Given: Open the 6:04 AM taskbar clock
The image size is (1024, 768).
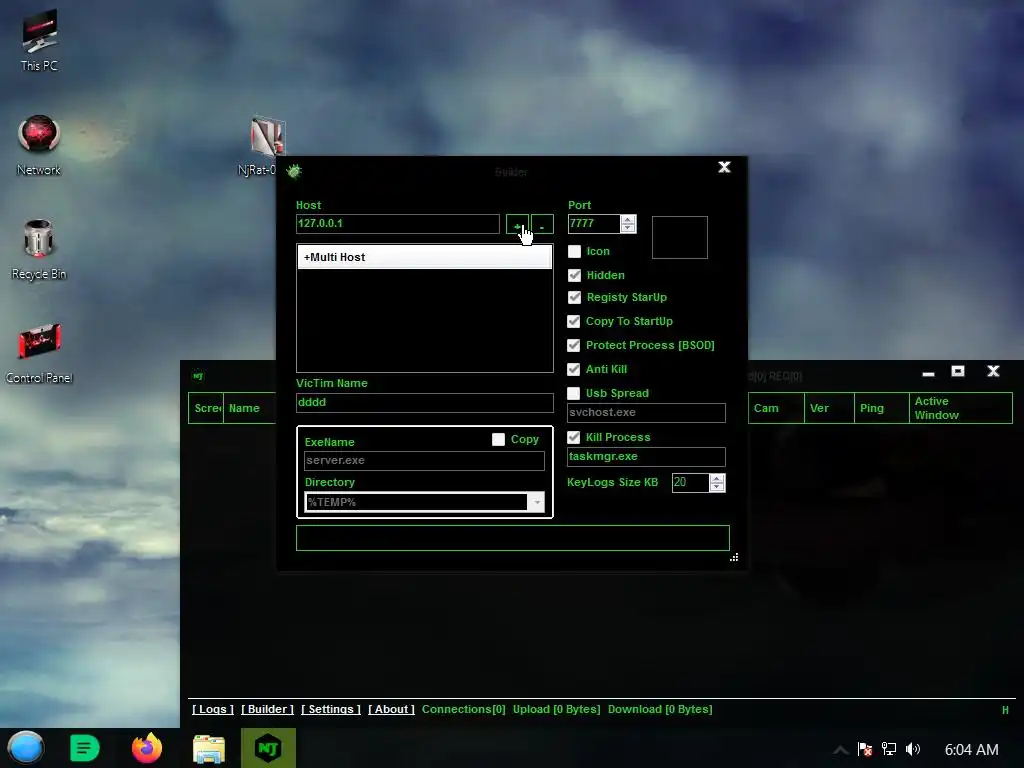Looking at the screenshot, I should pyautogui.click(x=972, y=750).
